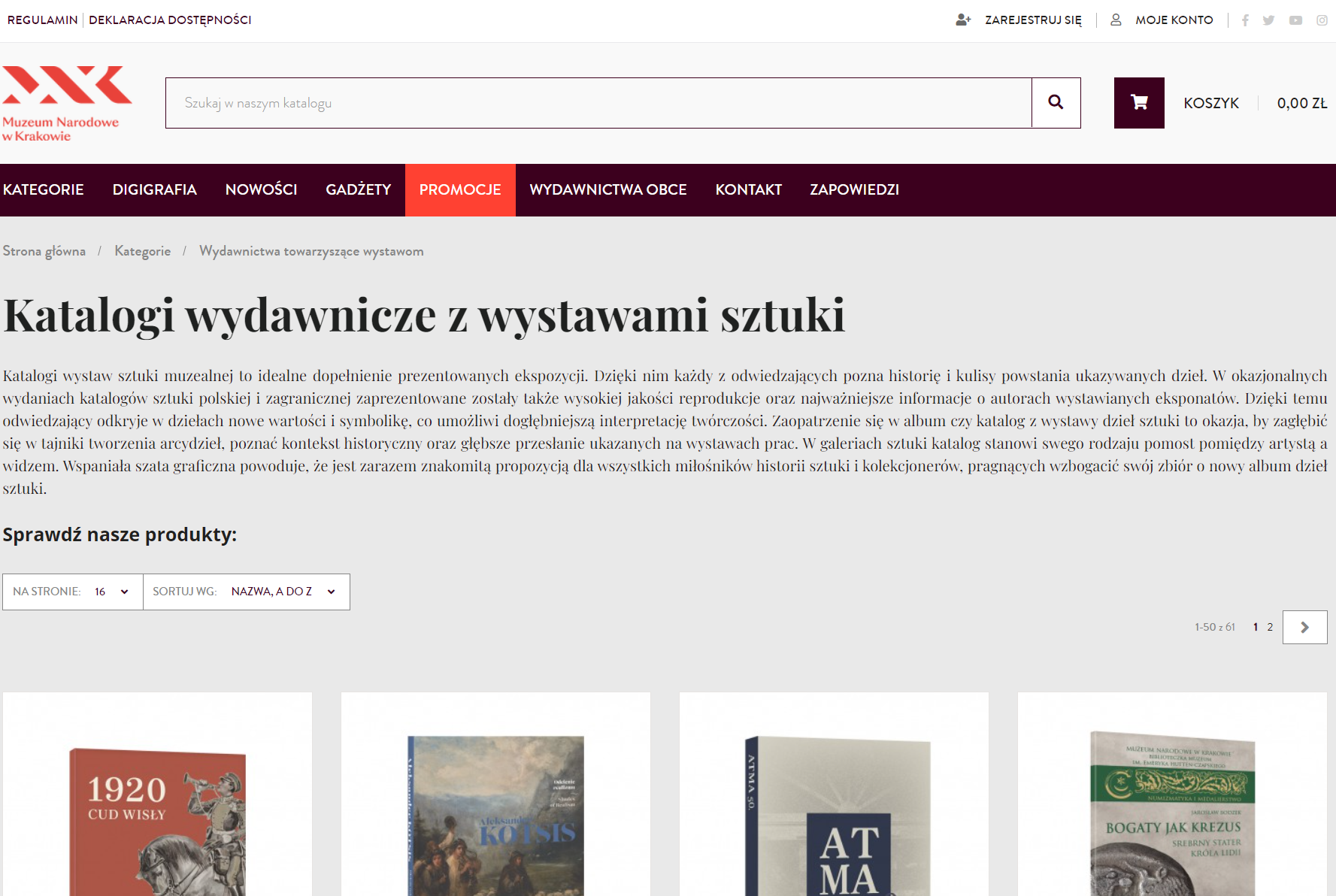Open the YouTube social icon
1336x896 pixels.
1295,20
